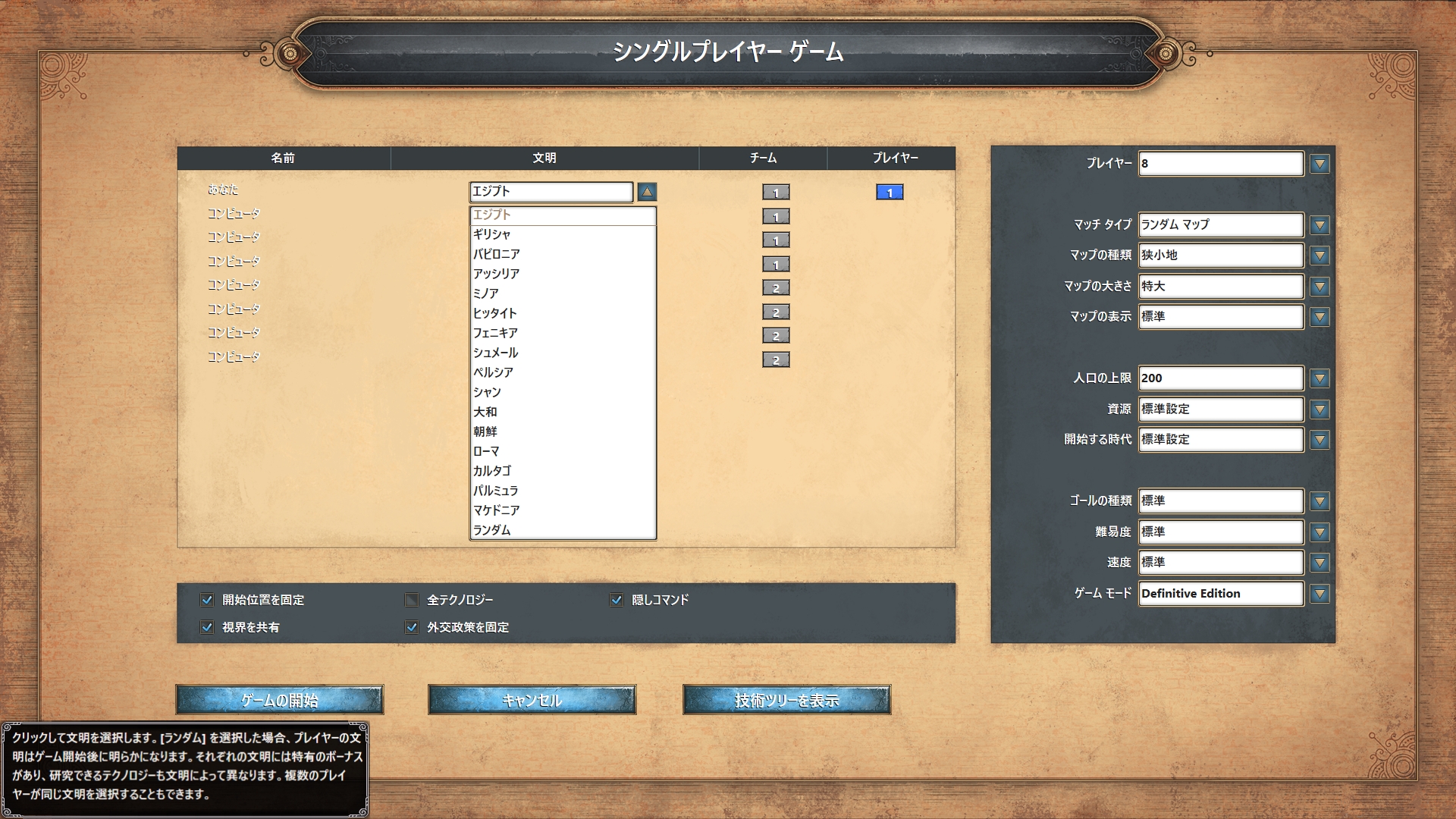Enable 全テクノロジー checkbox
1456x819 pixels.
tap(412, 600)
